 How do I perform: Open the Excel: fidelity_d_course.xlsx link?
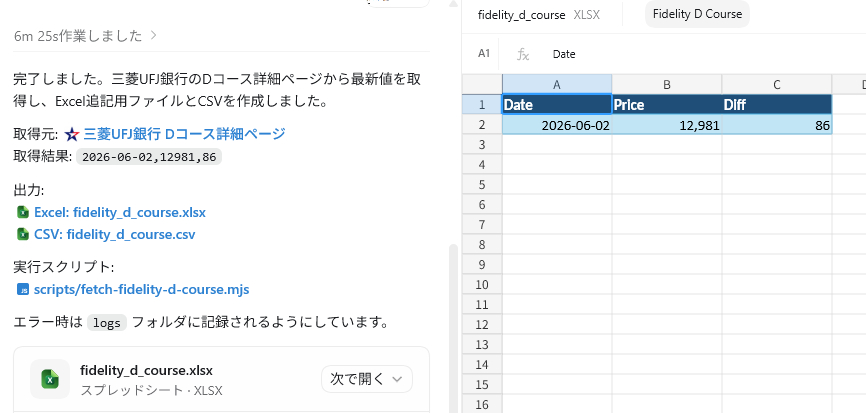pyautogui.click(x=120, y=212)
